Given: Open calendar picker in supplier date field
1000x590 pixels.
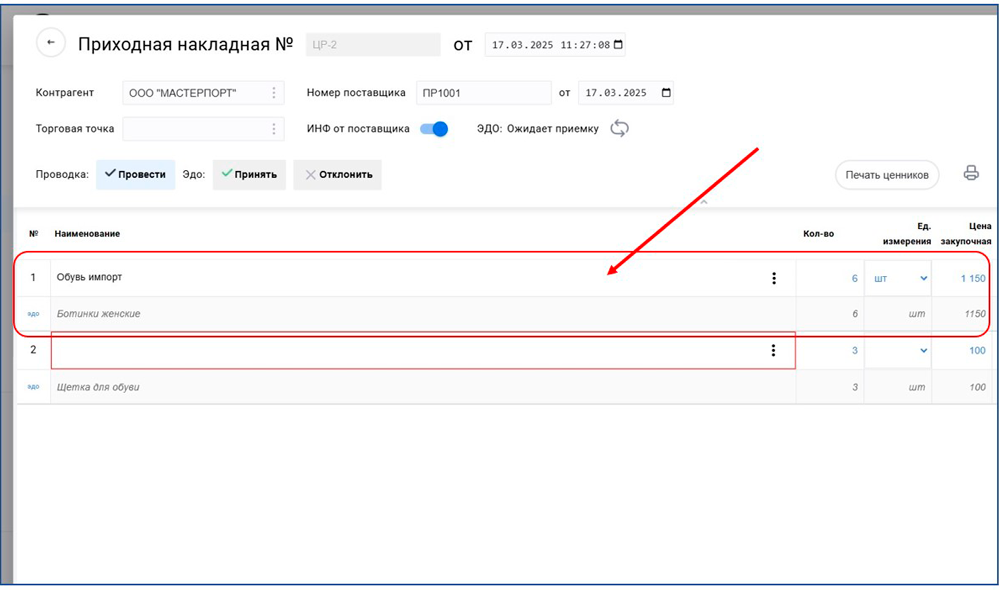Looking at the screenshot, I should 666,93.
